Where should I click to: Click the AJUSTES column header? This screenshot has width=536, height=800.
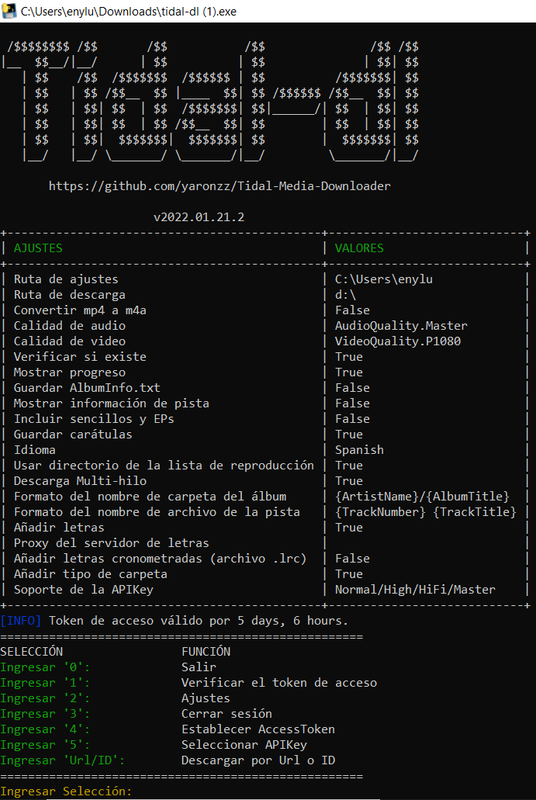click(38, 248)
